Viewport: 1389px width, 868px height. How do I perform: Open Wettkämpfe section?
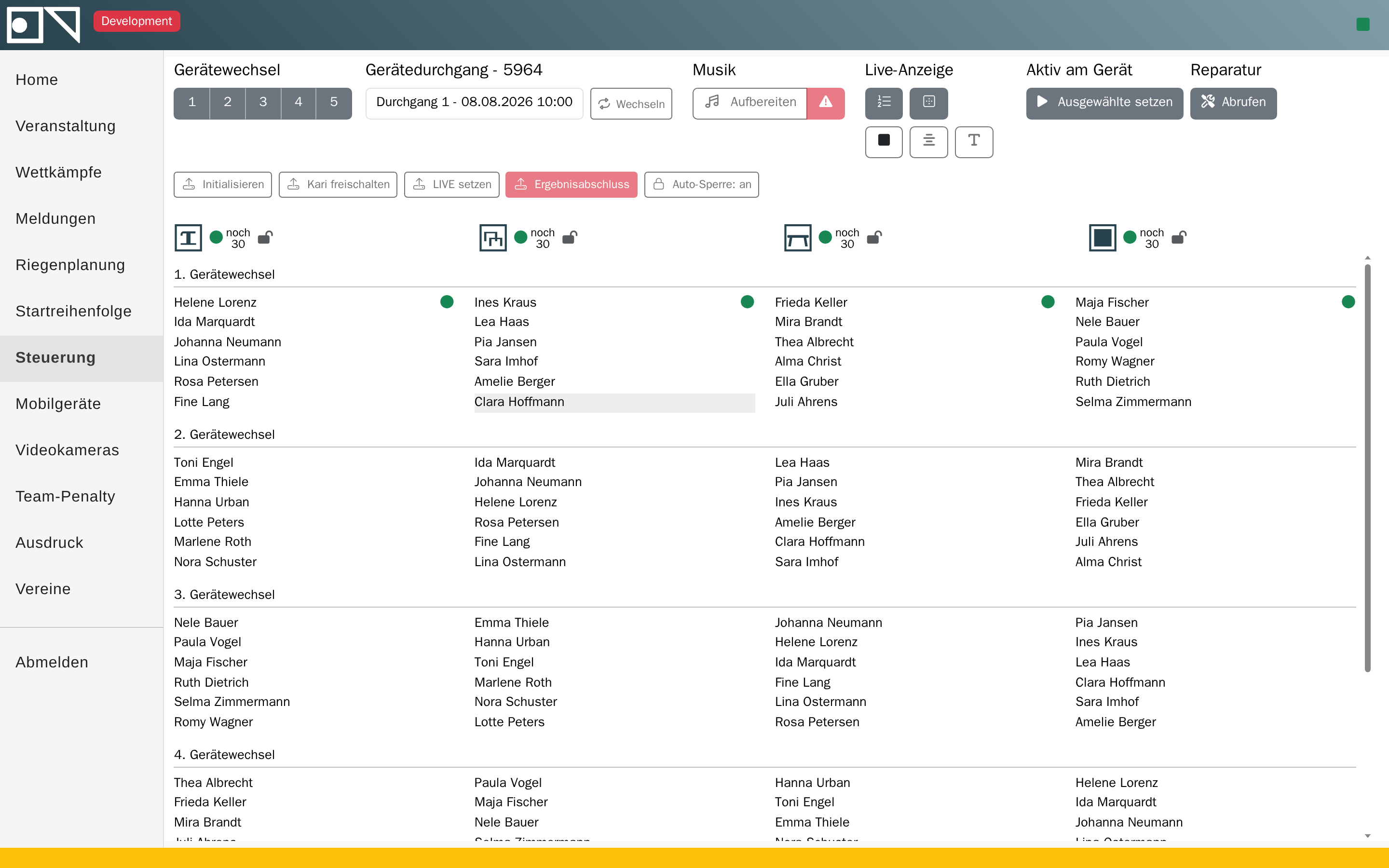[x=82, y=172]
